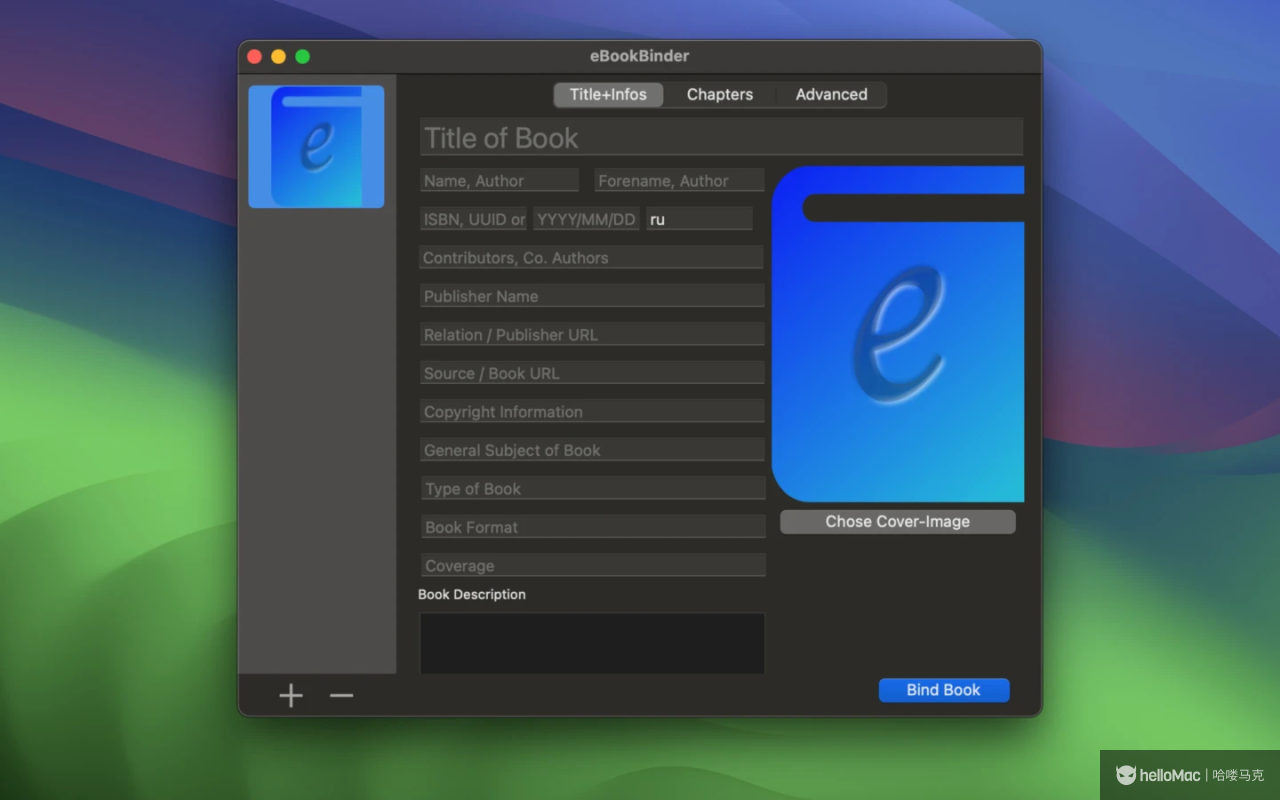This screenshot has width=1280, height=800.
Task: Click the General Subject of Book field
Action: (x=592, y=450)
